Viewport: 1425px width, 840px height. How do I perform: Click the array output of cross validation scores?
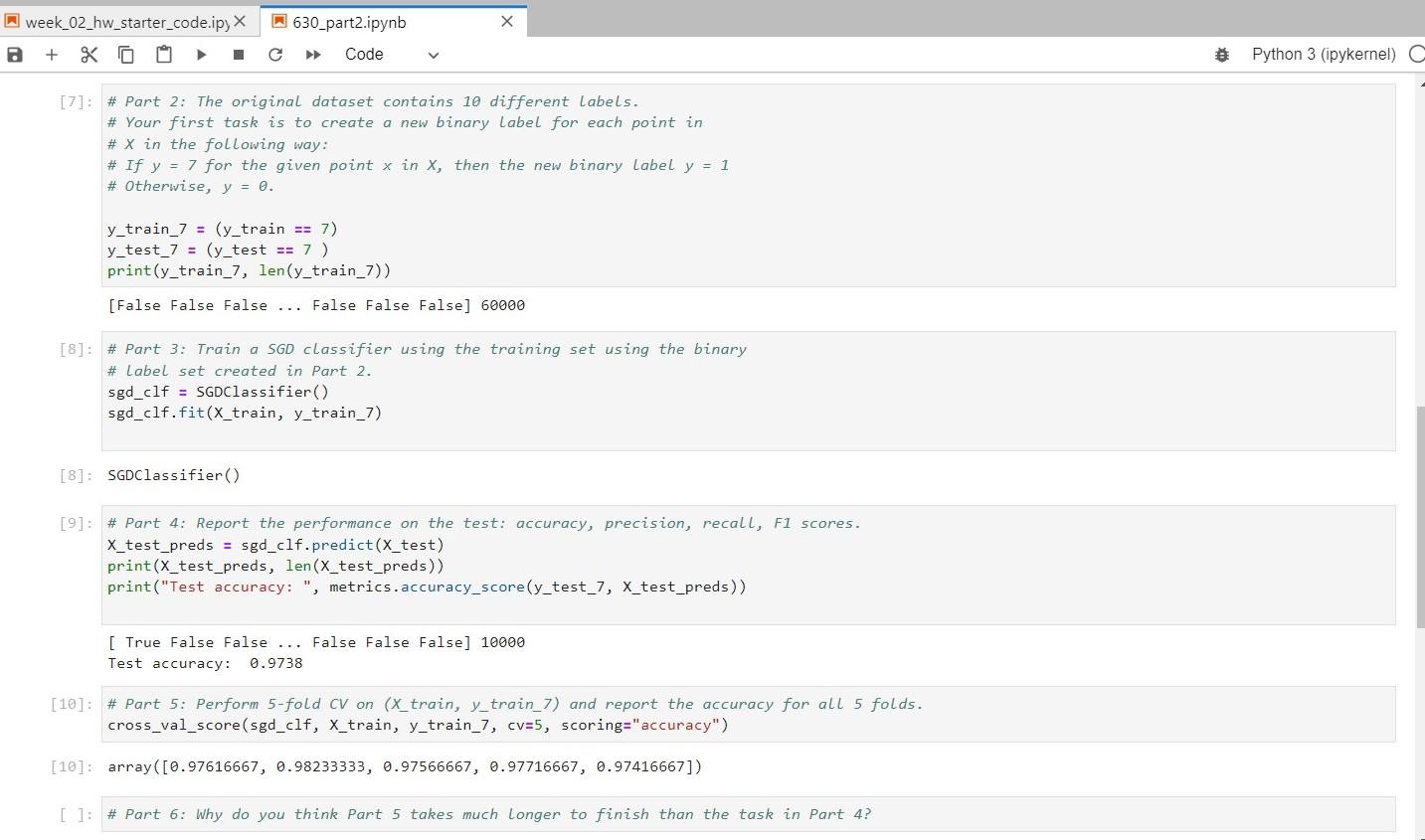(405, 766)
